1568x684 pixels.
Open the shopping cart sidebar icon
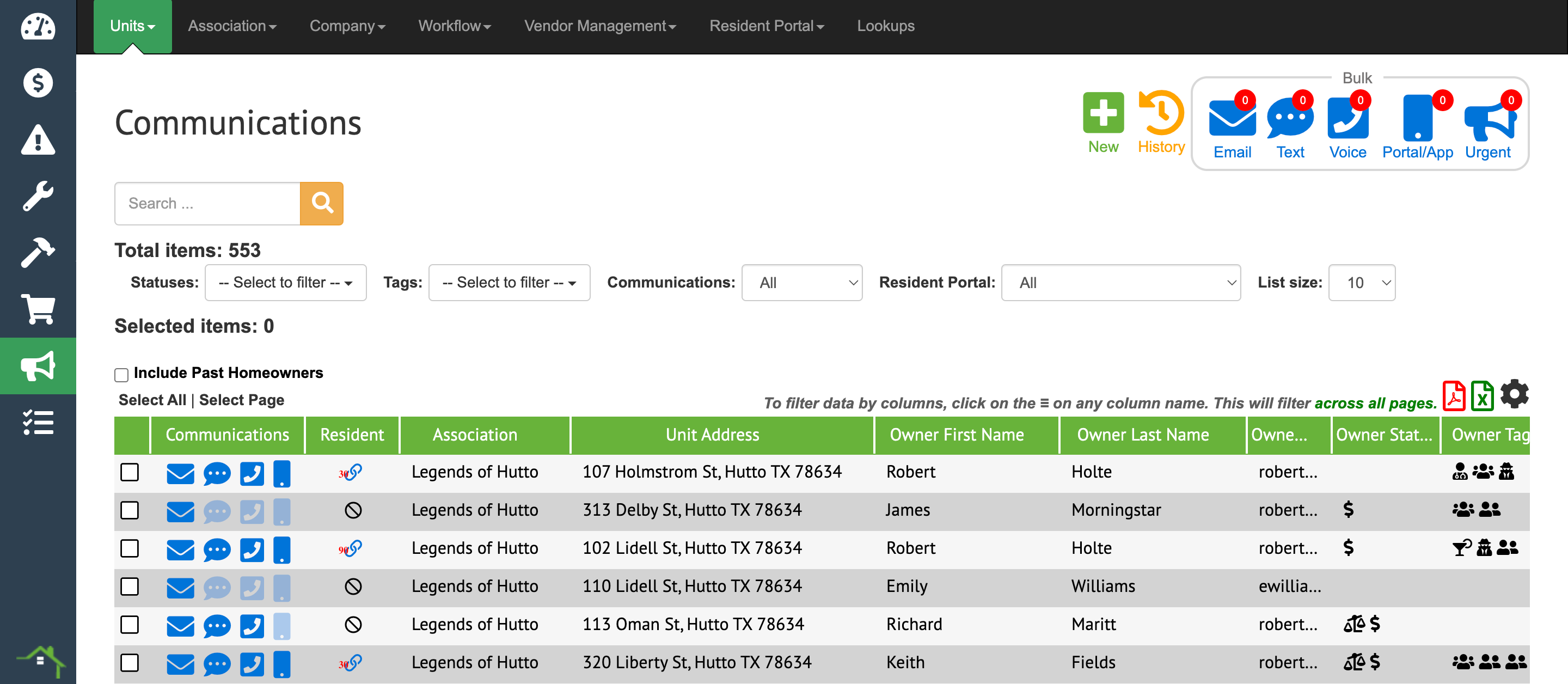tap(38, 309)
